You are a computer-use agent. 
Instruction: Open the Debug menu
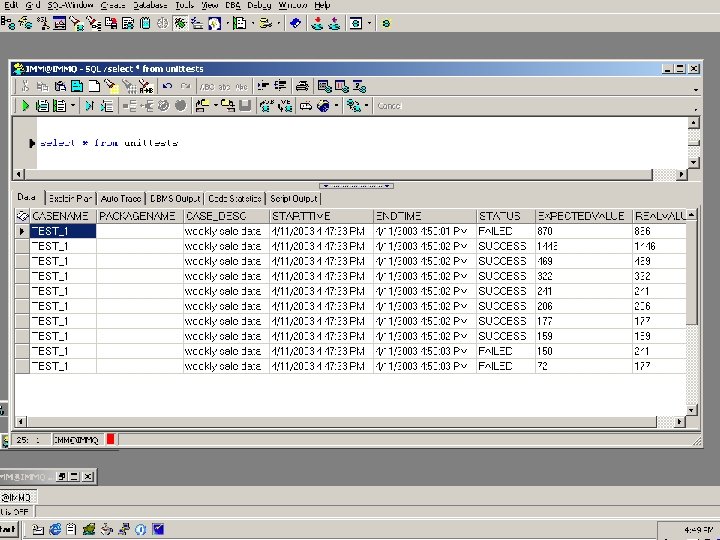click(x=259, y=5)
